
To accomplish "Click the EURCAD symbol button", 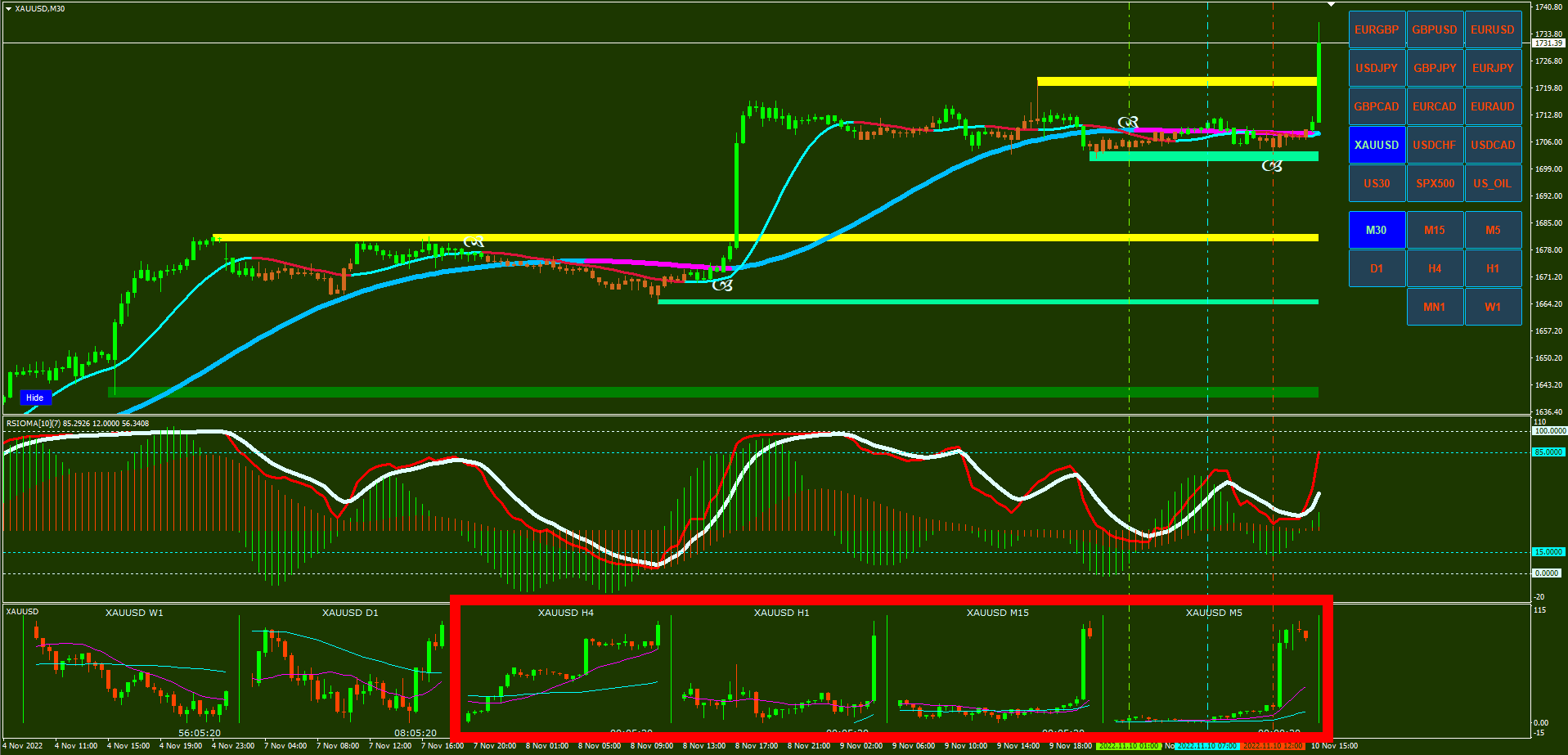I will (1435, 106).
